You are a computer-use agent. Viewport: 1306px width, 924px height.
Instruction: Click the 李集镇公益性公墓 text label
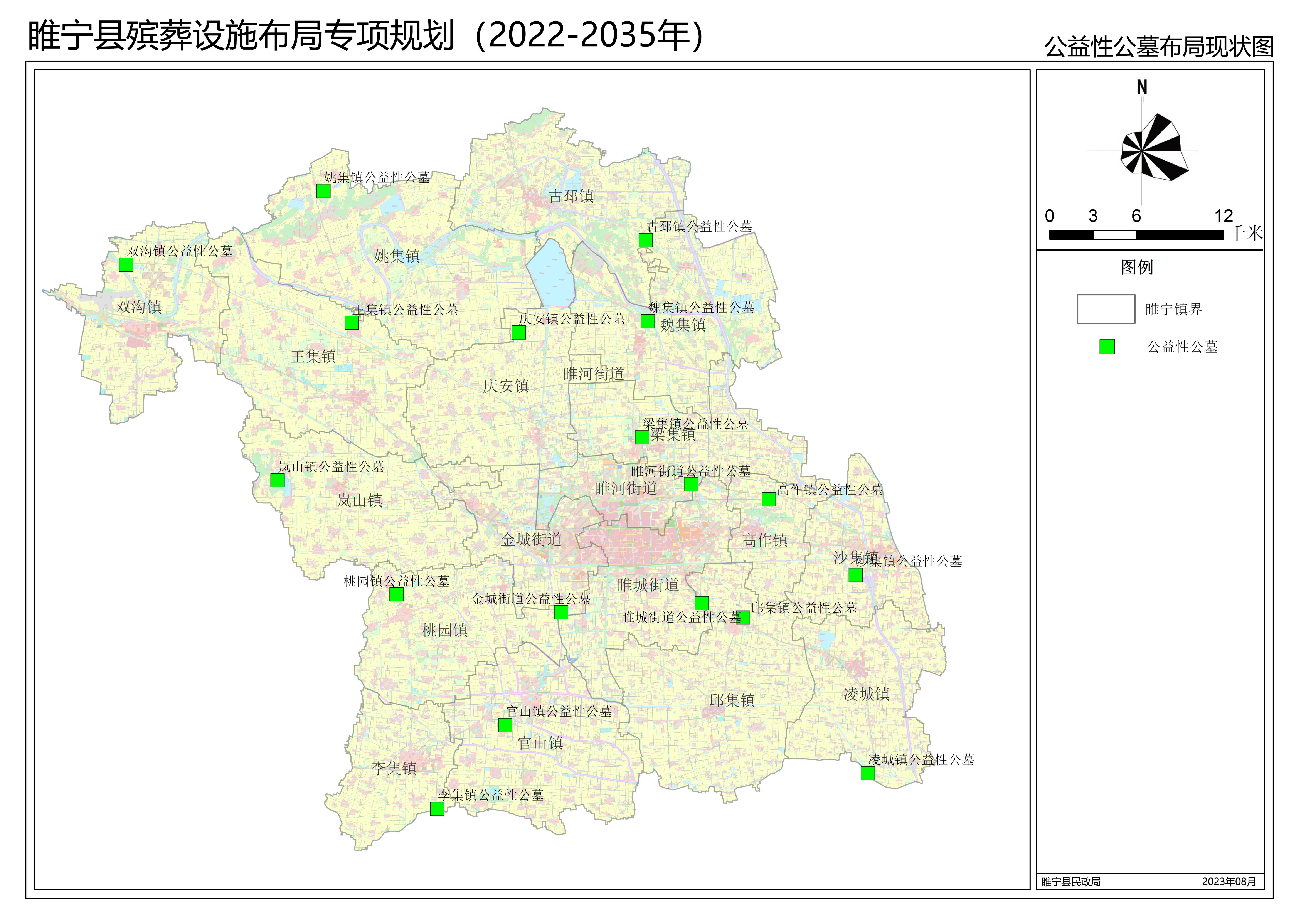click(491, 795)
